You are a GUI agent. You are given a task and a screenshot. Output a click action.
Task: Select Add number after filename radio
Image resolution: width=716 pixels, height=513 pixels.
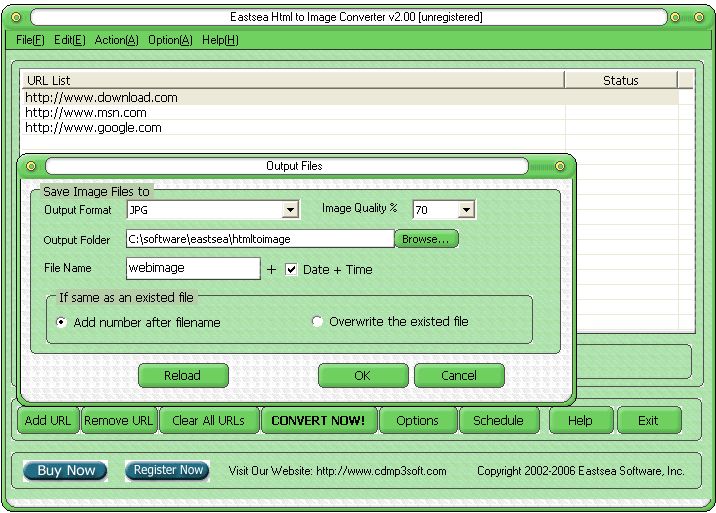click(61, 322)
